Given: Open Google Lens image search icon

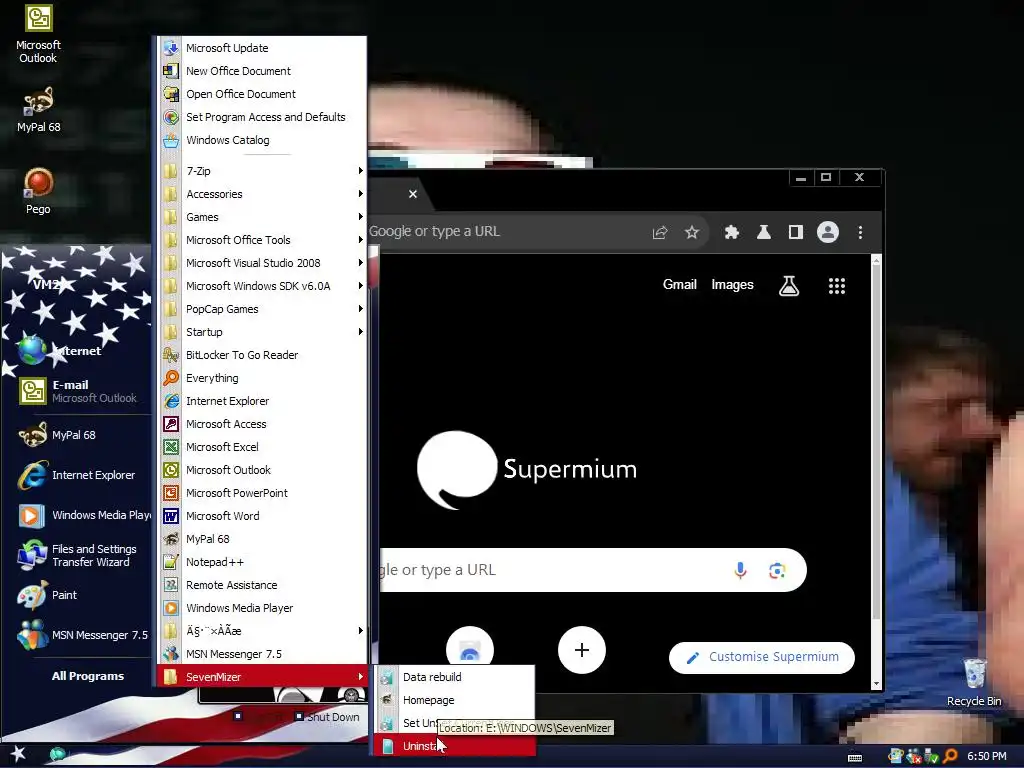Looking at the screenshot, I should (x=777, y=570).
